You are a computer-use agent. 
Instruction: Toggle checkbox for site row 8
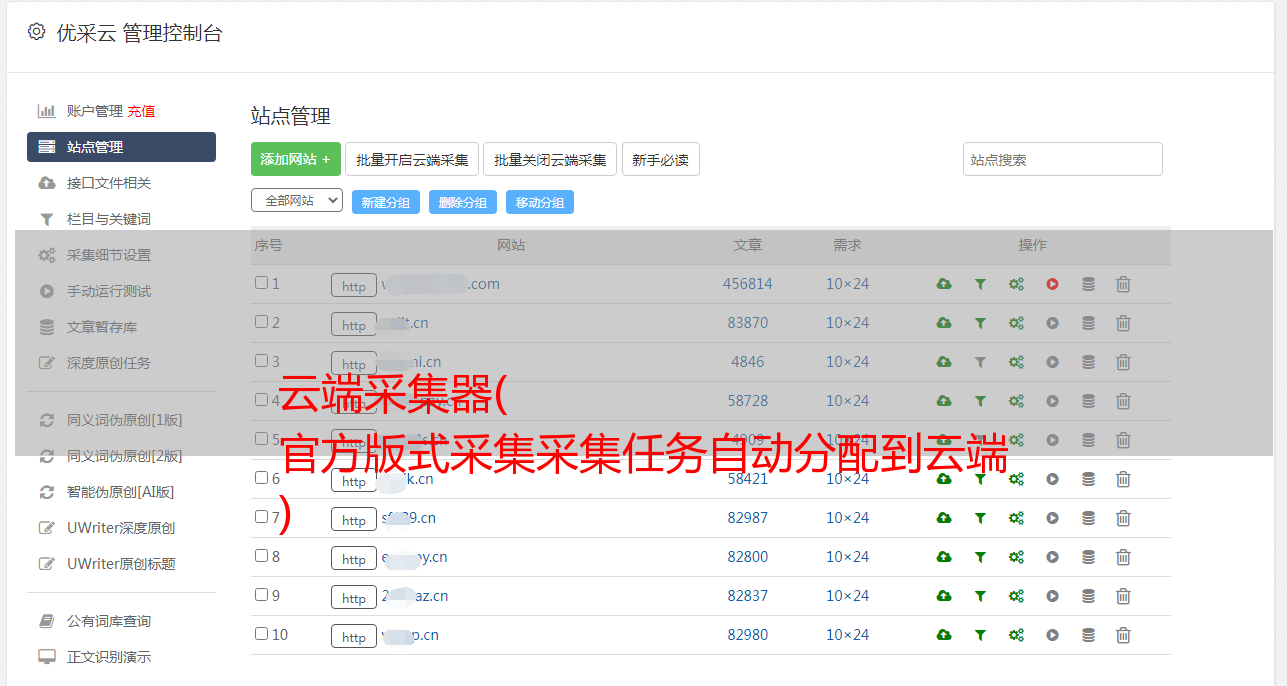[x=261, y=556]
